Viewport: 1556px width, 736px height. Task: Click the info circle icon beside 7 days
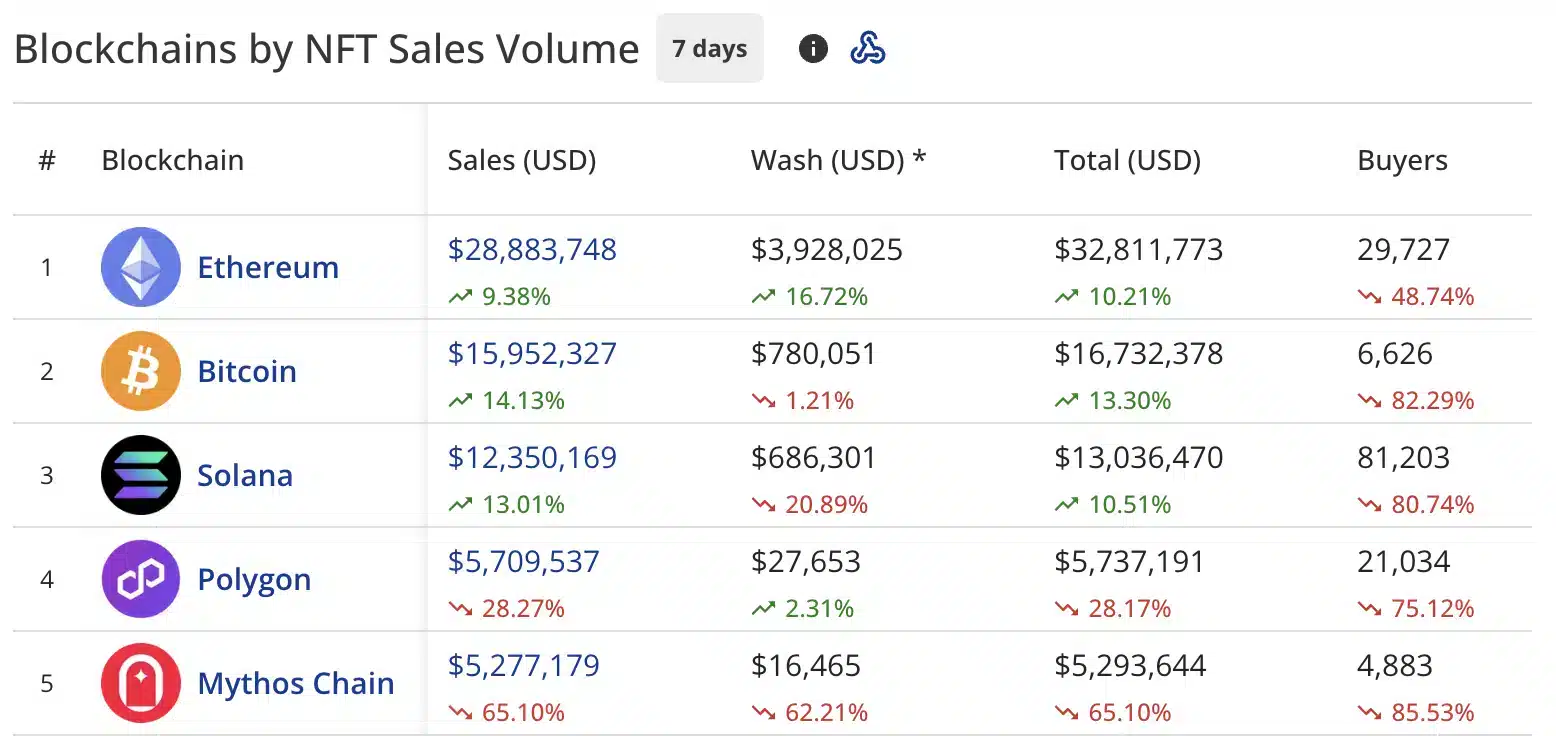pyautogui.click(x=813, y=48)
